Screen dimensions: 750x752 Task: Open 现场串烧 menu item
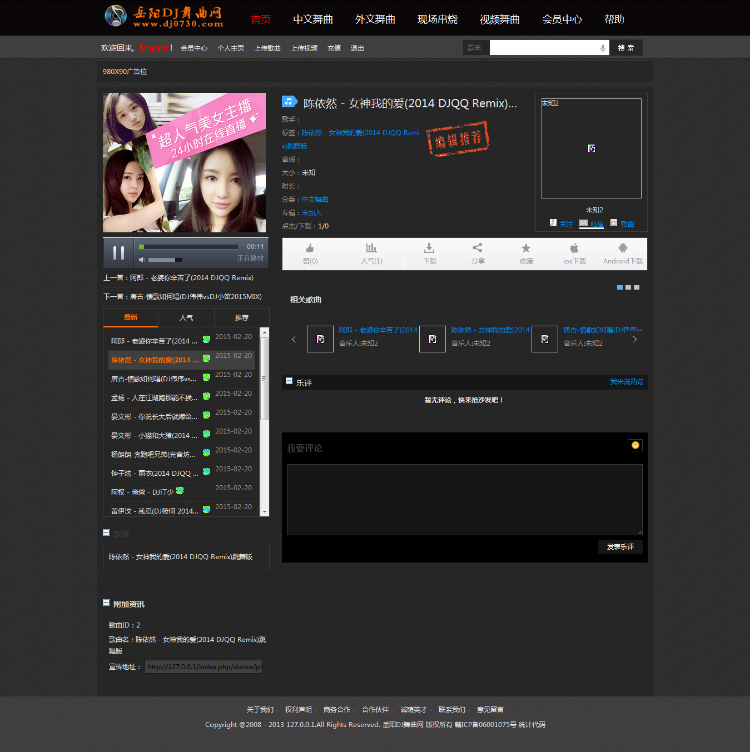coord(437,19)
